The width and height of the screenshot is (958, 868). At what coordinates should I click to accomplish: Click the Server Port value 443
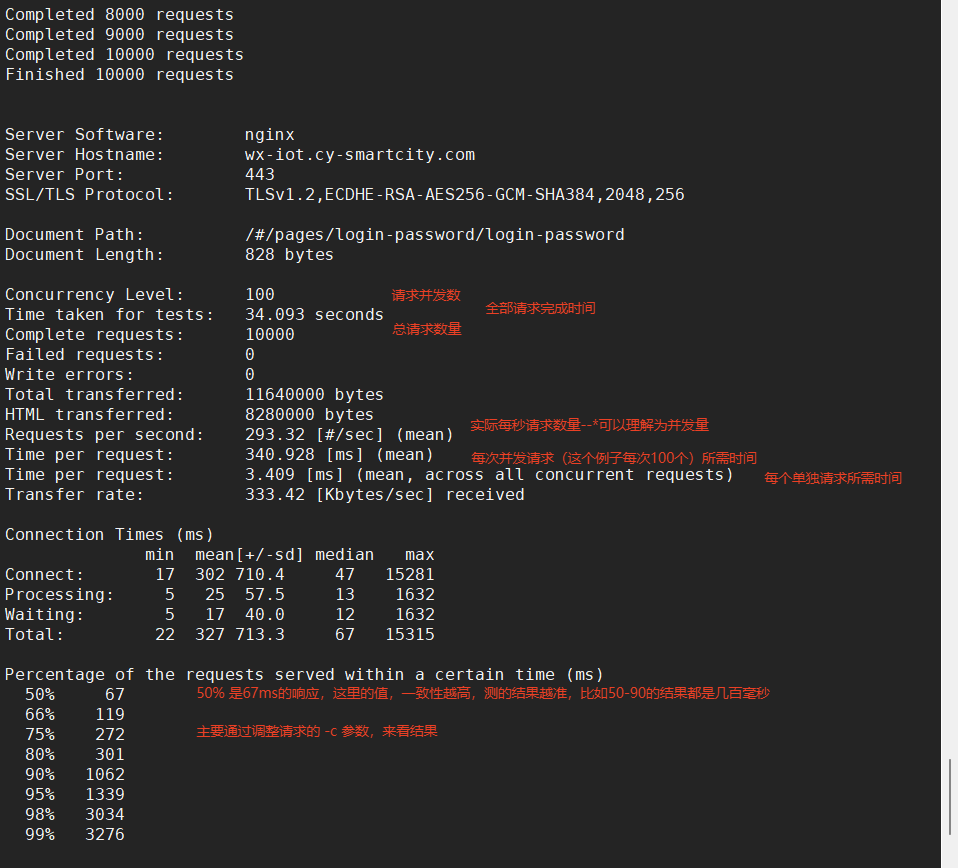[259, 175]
